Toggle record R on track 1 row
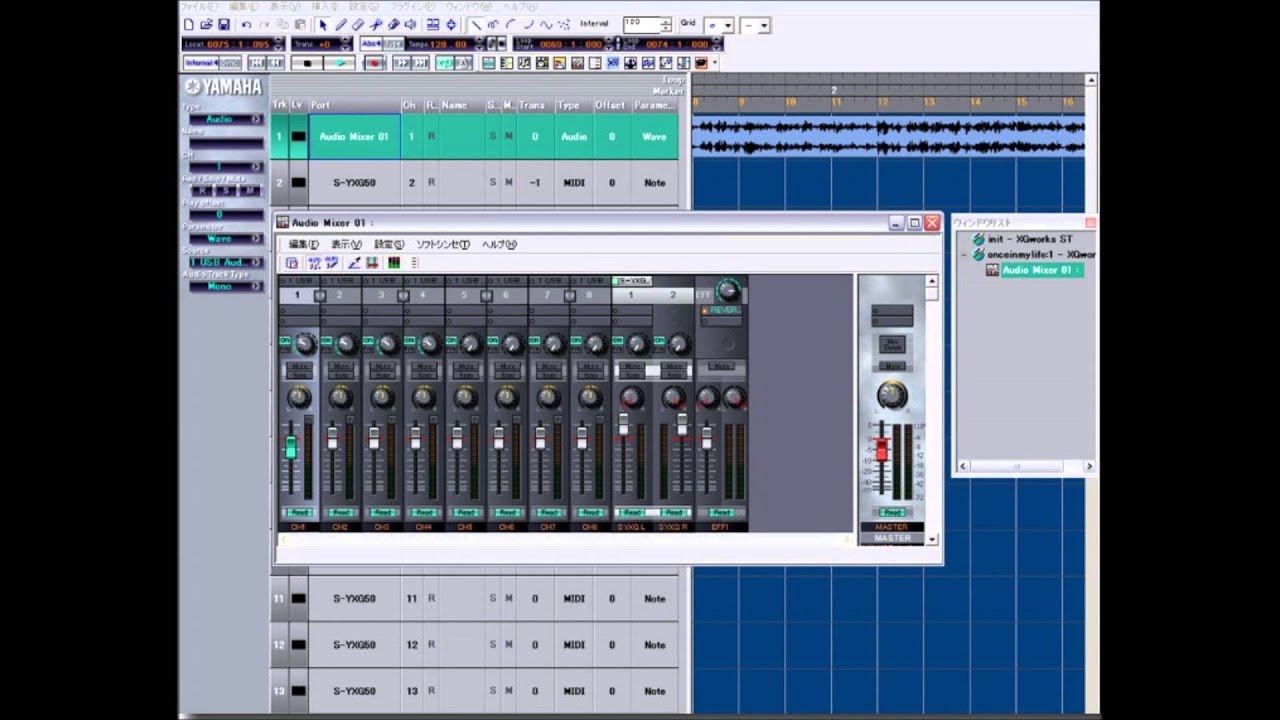The width and height of the screenshot is (1280, 720). click(x=431, y=137)
